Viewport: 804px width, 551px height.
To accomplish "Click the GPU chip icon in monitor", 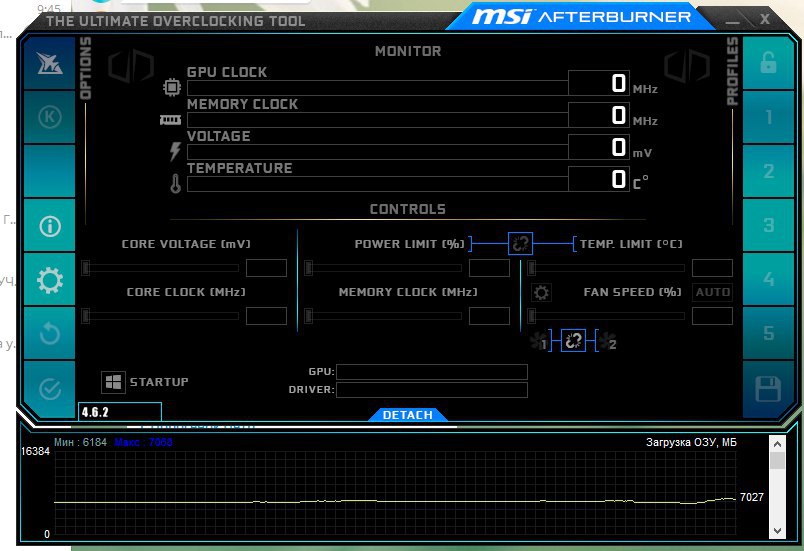I will pyautogui.click(x=172, y=87).
